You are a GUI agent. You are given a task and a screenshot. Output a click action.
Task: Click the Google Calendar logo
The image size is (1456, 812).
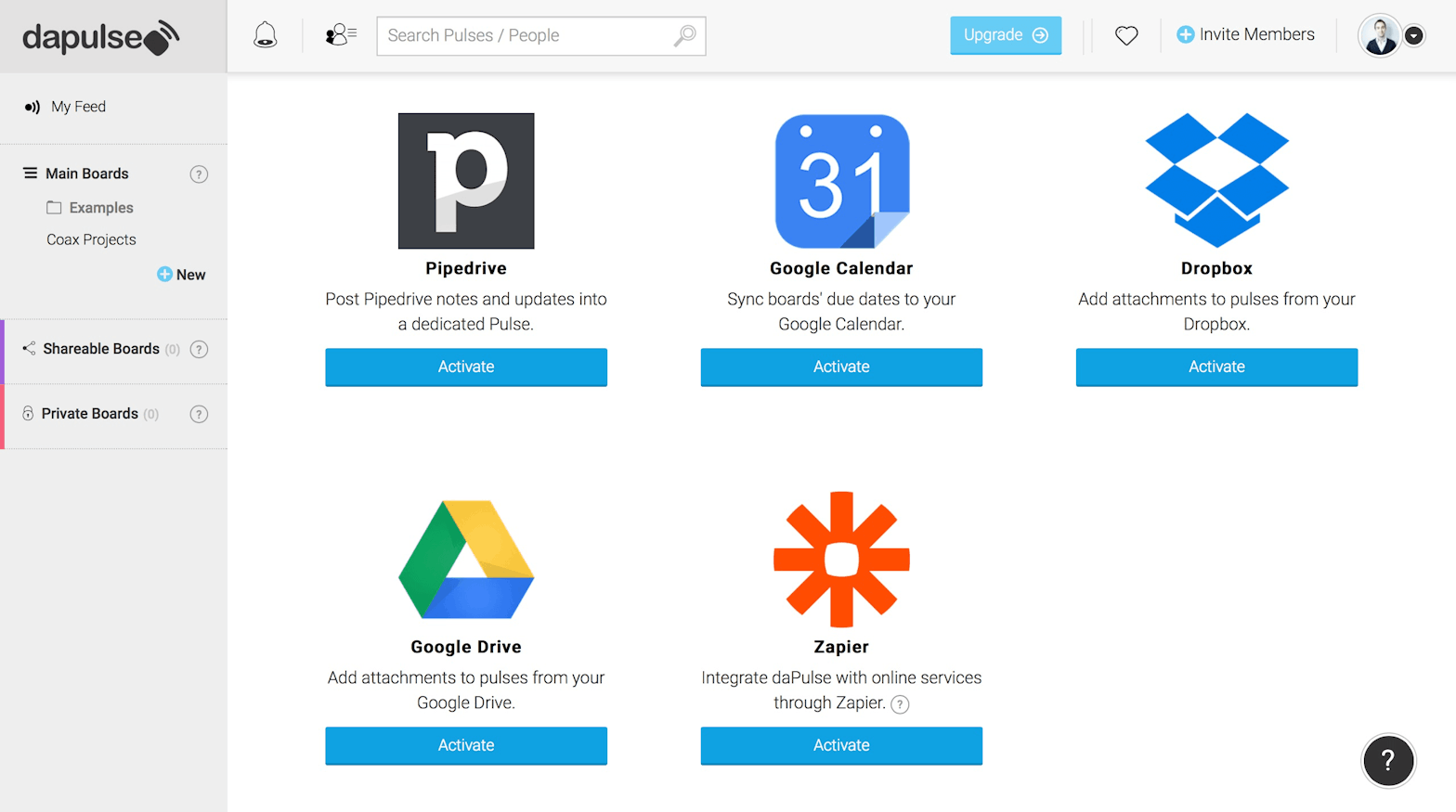(x=841, y=181)
